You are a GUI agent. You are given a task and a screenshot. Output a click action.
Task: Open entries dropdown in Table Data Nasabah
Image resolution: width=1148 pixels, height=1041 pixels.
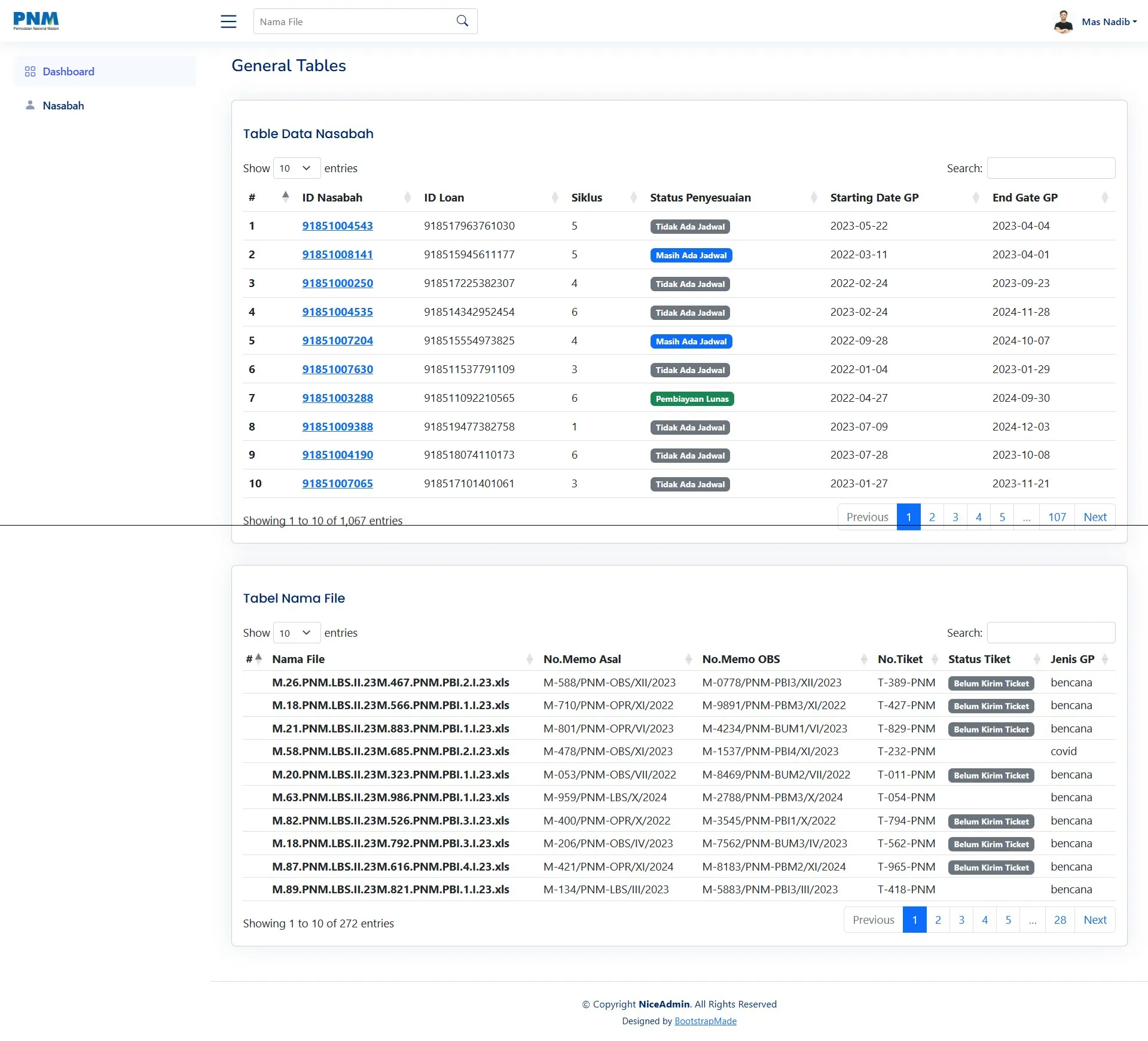[x=297, y=168]
